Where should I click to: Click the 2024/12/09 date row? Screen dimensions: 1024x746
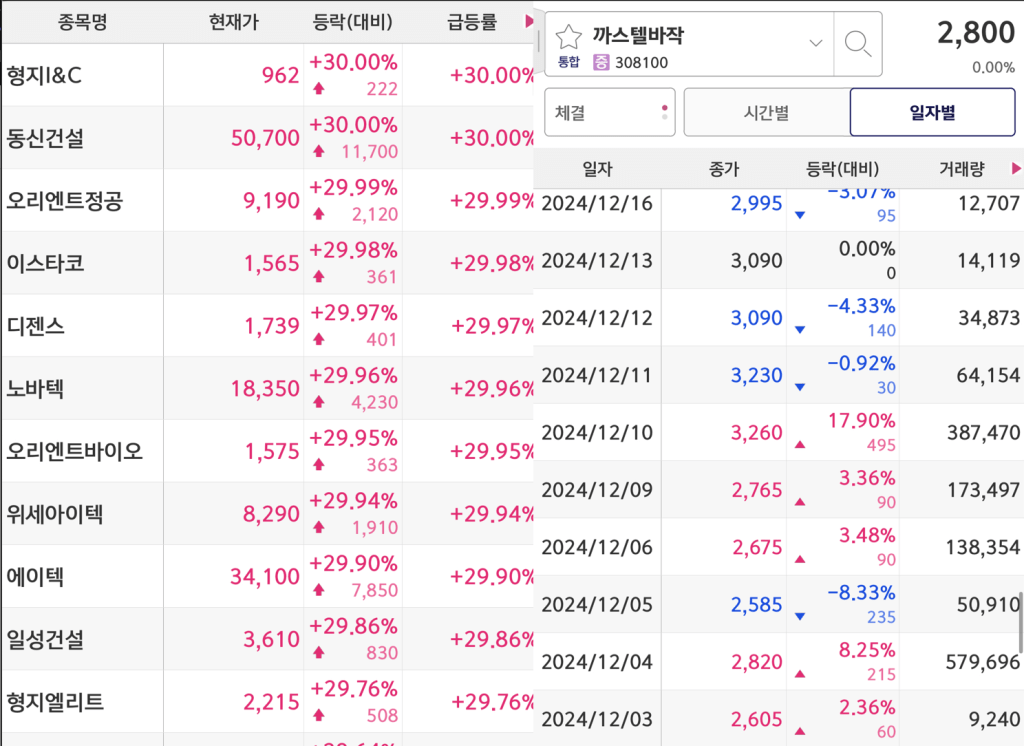(778, 490)
